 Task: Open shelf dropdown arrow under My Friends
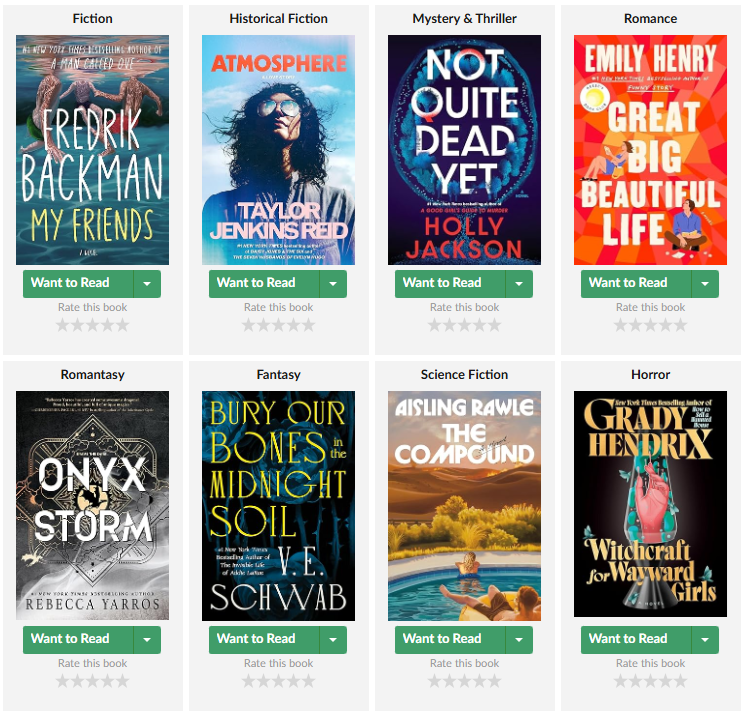coord(147,284)
